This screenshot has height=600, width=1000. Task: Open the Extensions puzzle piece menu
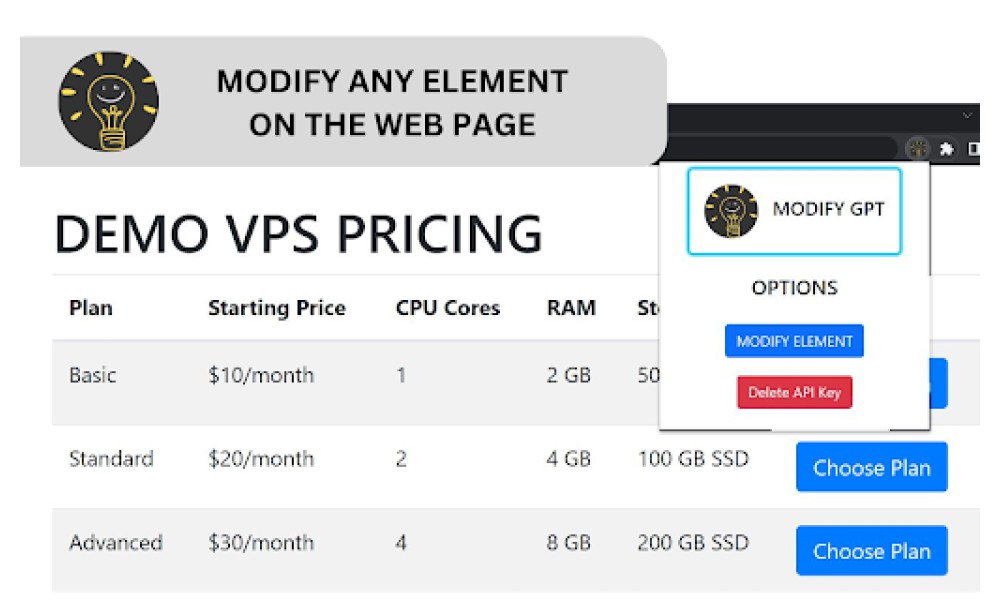[x=946, y=149]
